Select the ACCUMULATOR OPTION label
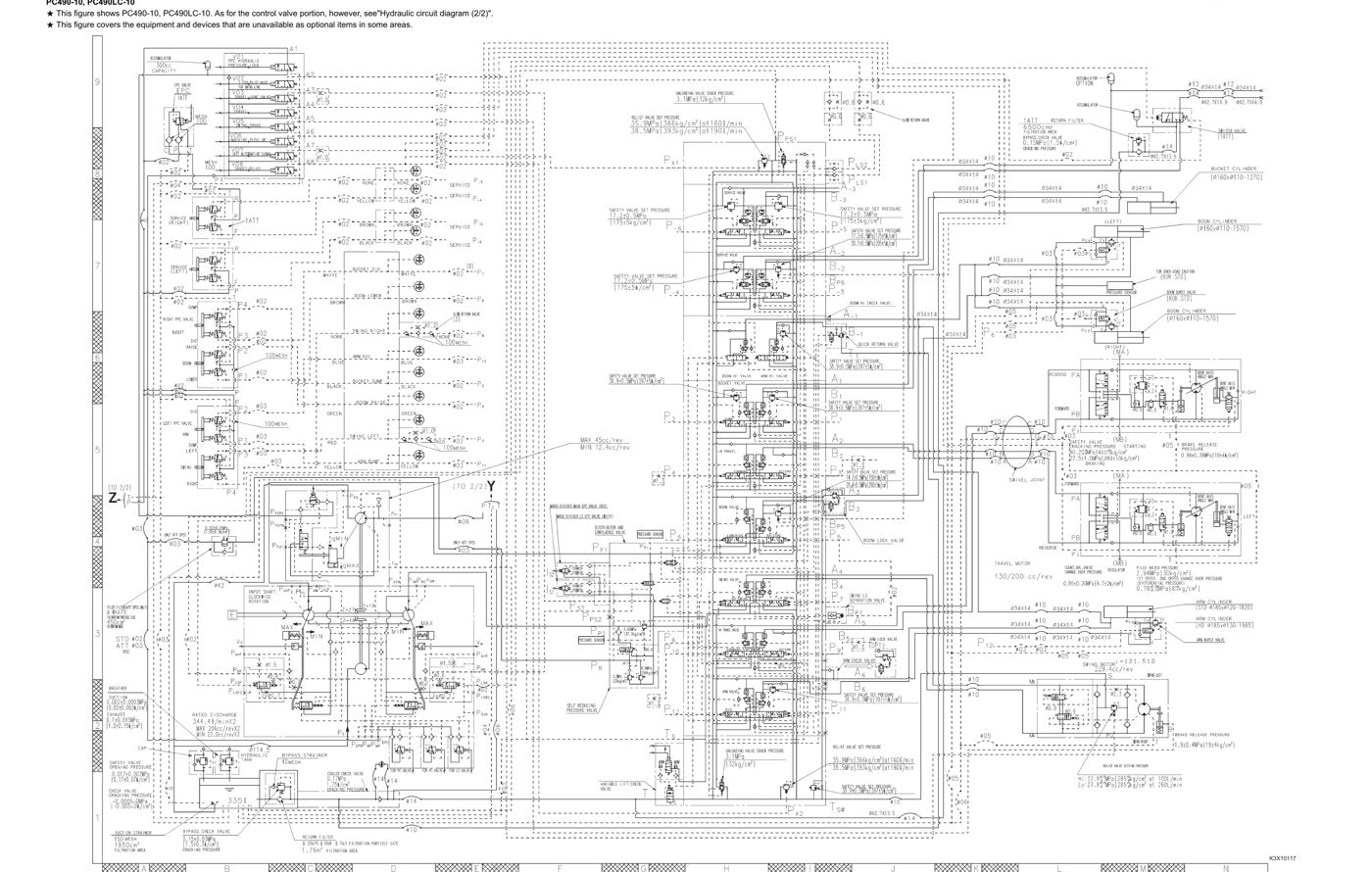The image size is (1372, 872). [1086, 79]
